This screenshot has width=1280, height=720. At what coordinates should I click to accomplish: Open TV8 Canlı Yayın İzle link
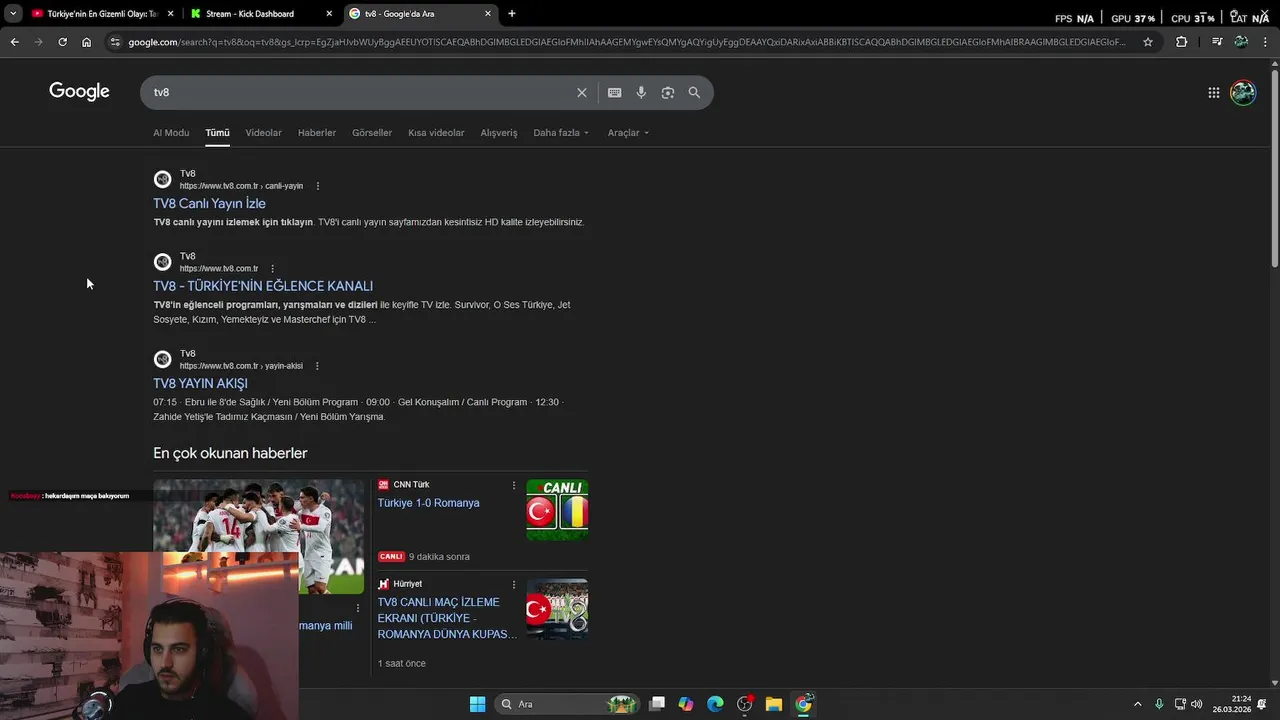pyautogui.click(x=209, y=204)
